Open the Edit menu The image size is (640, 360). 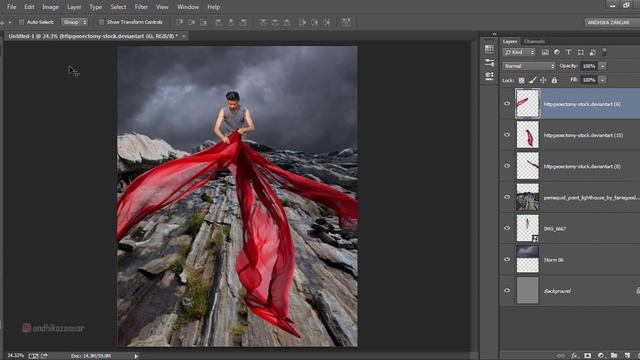point(29,7)
